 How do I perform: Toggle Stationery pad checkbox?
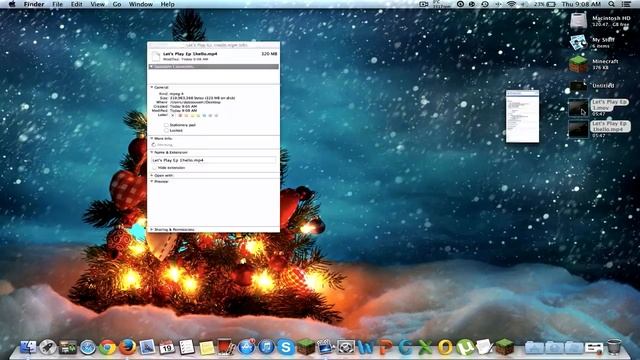click(x=166, y=125)
